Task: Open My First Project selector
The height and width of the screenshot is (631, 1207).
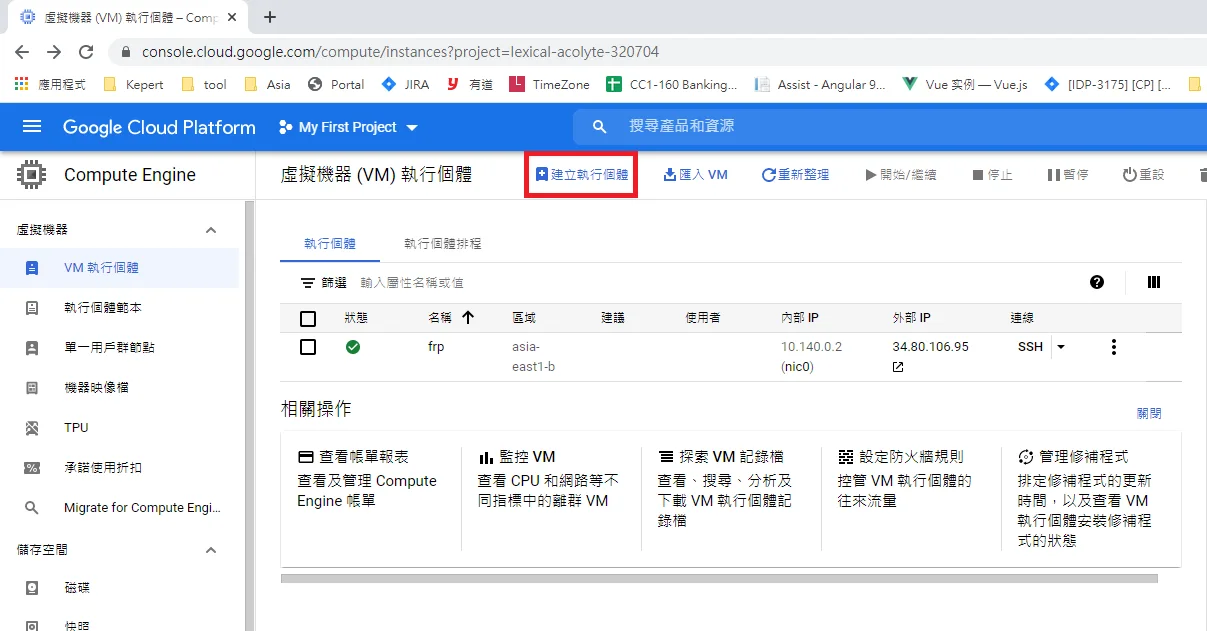Action: click(x=348, y=127)
